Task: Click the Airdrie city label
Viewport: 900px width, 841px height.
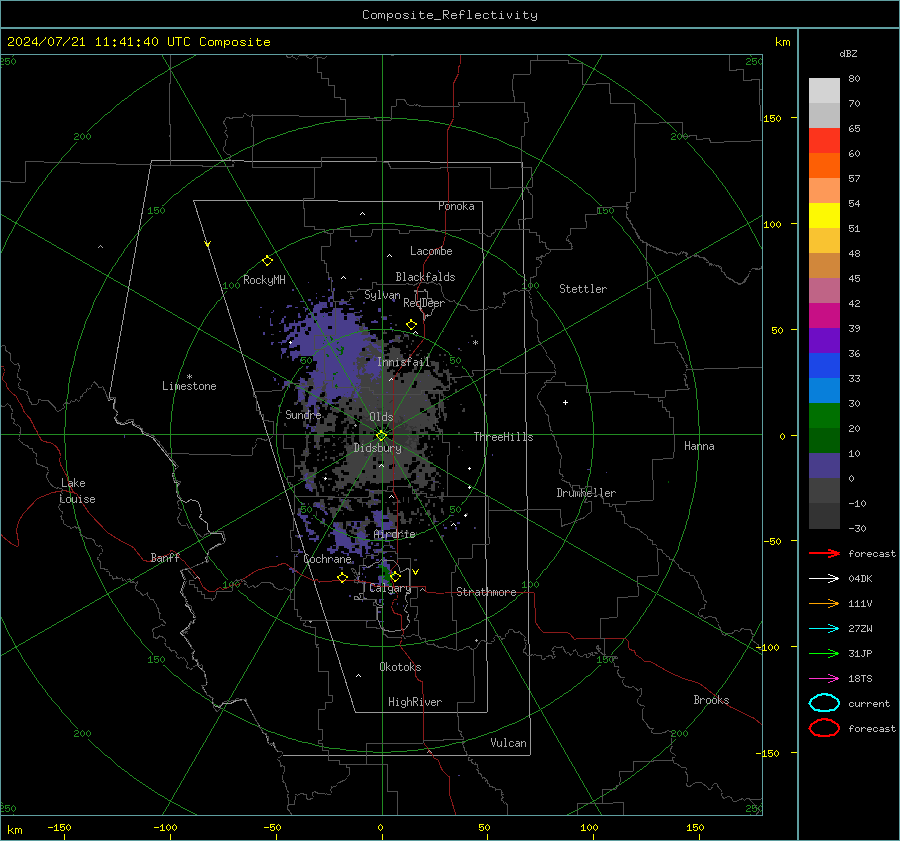Action: tap(394, 534)
